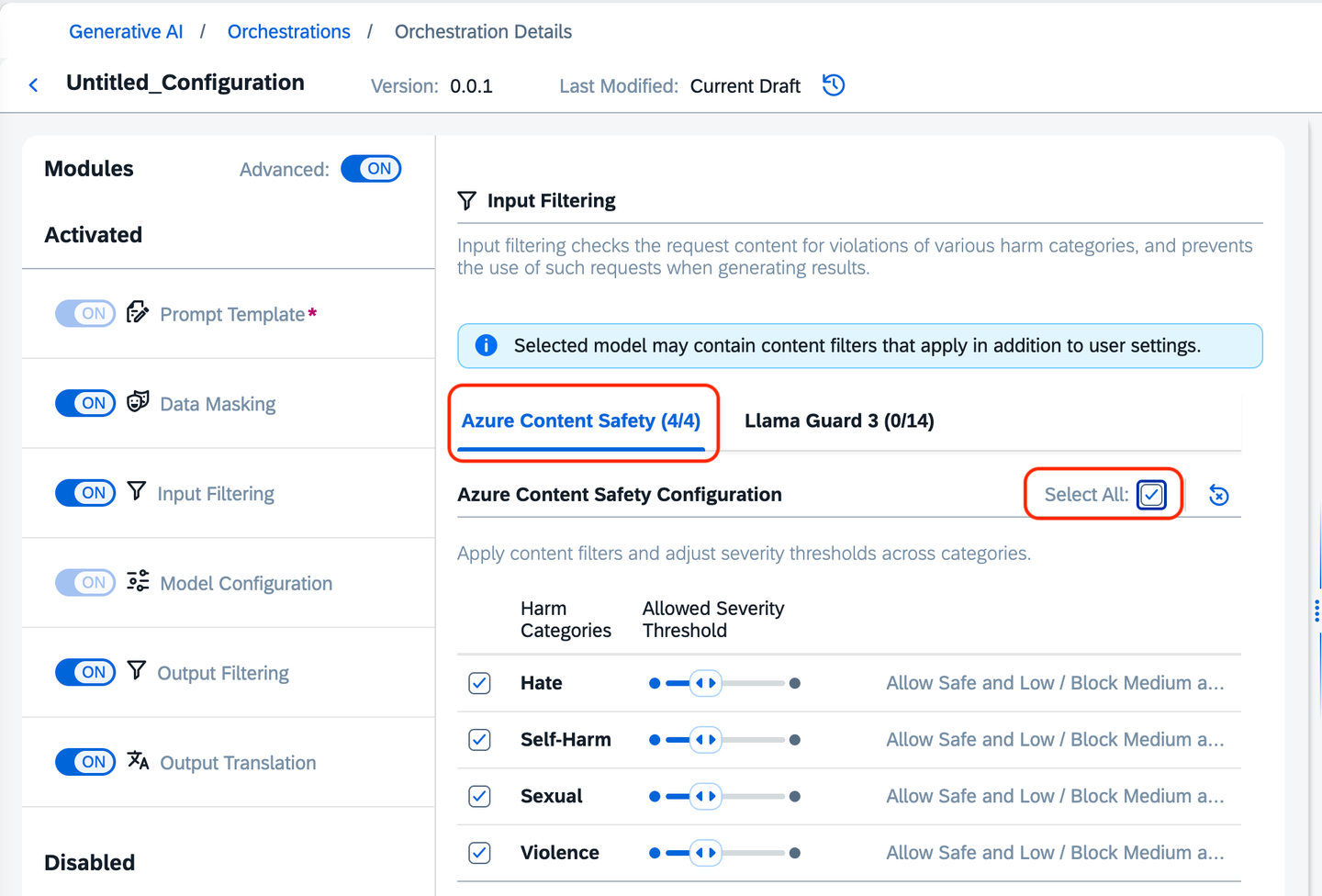Click the Output Filtering funnel icon
1322x896 pixels.
137,670
